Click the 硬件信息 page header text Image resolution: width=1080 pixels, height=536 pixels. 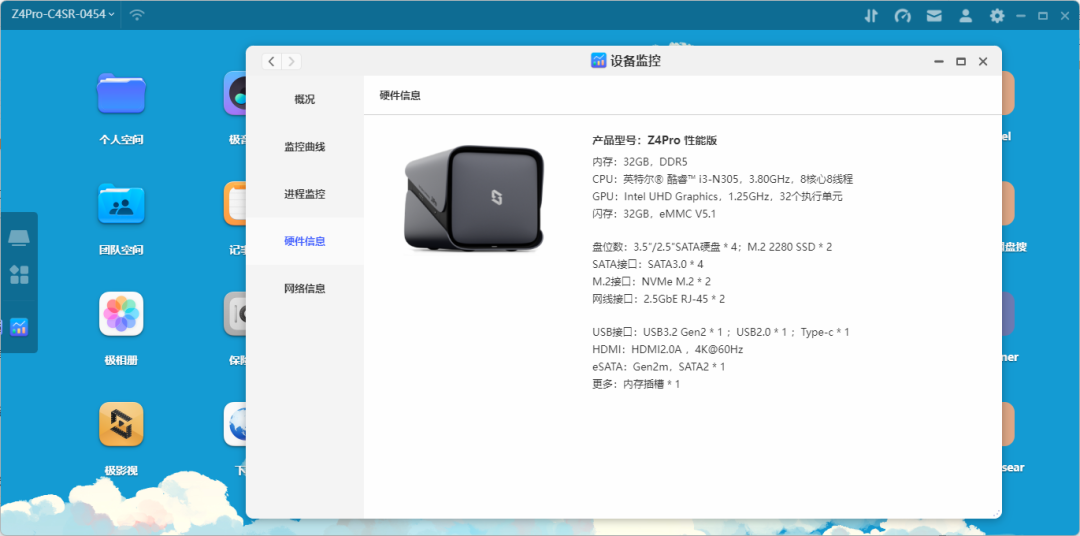pos(400,96)
